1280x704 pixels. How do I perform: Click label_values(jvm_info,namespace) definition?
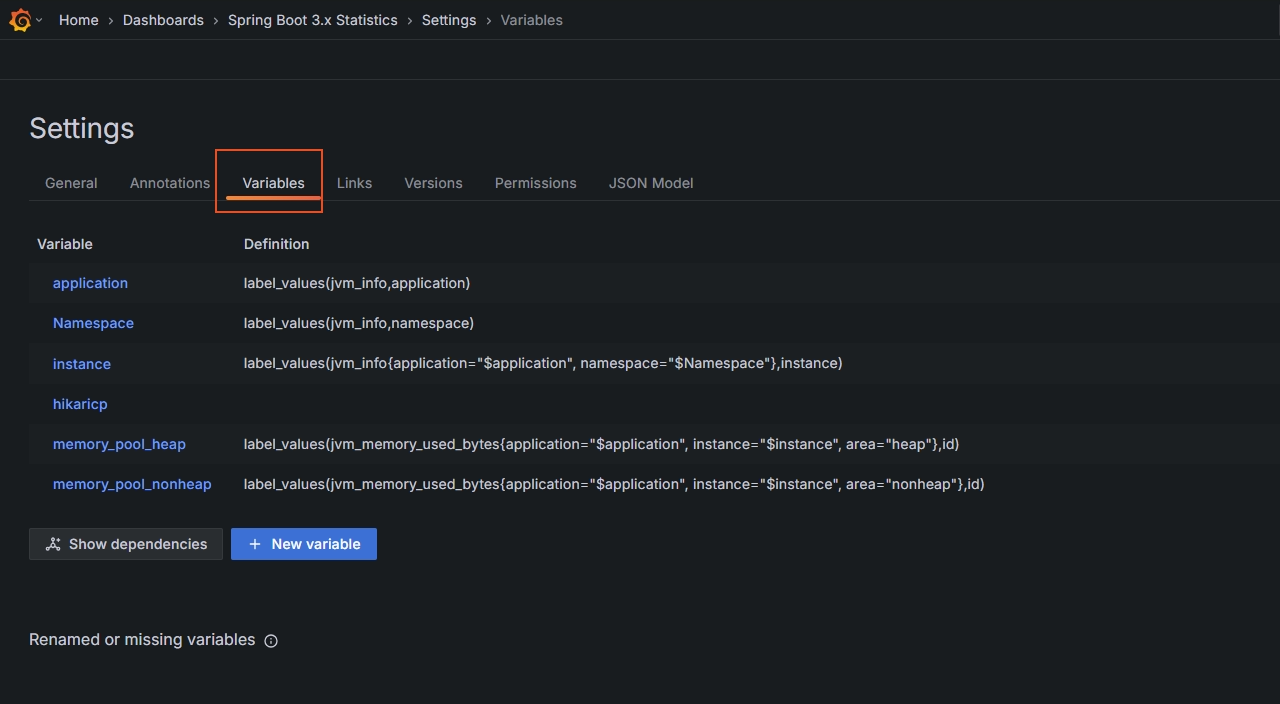(x=359, y=323)
